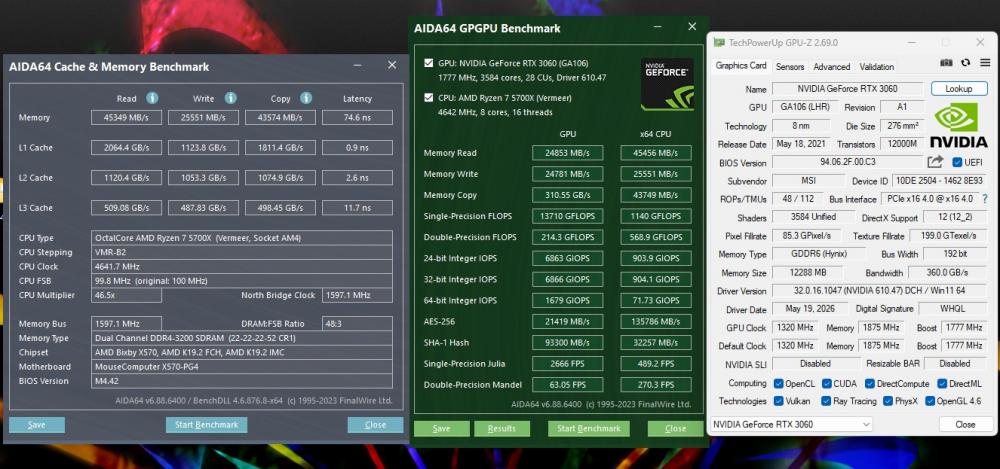1000x469 pixels.
Task: Click the CPU Clock field 4641.7 MHz
Action: (x=242, y=267)
